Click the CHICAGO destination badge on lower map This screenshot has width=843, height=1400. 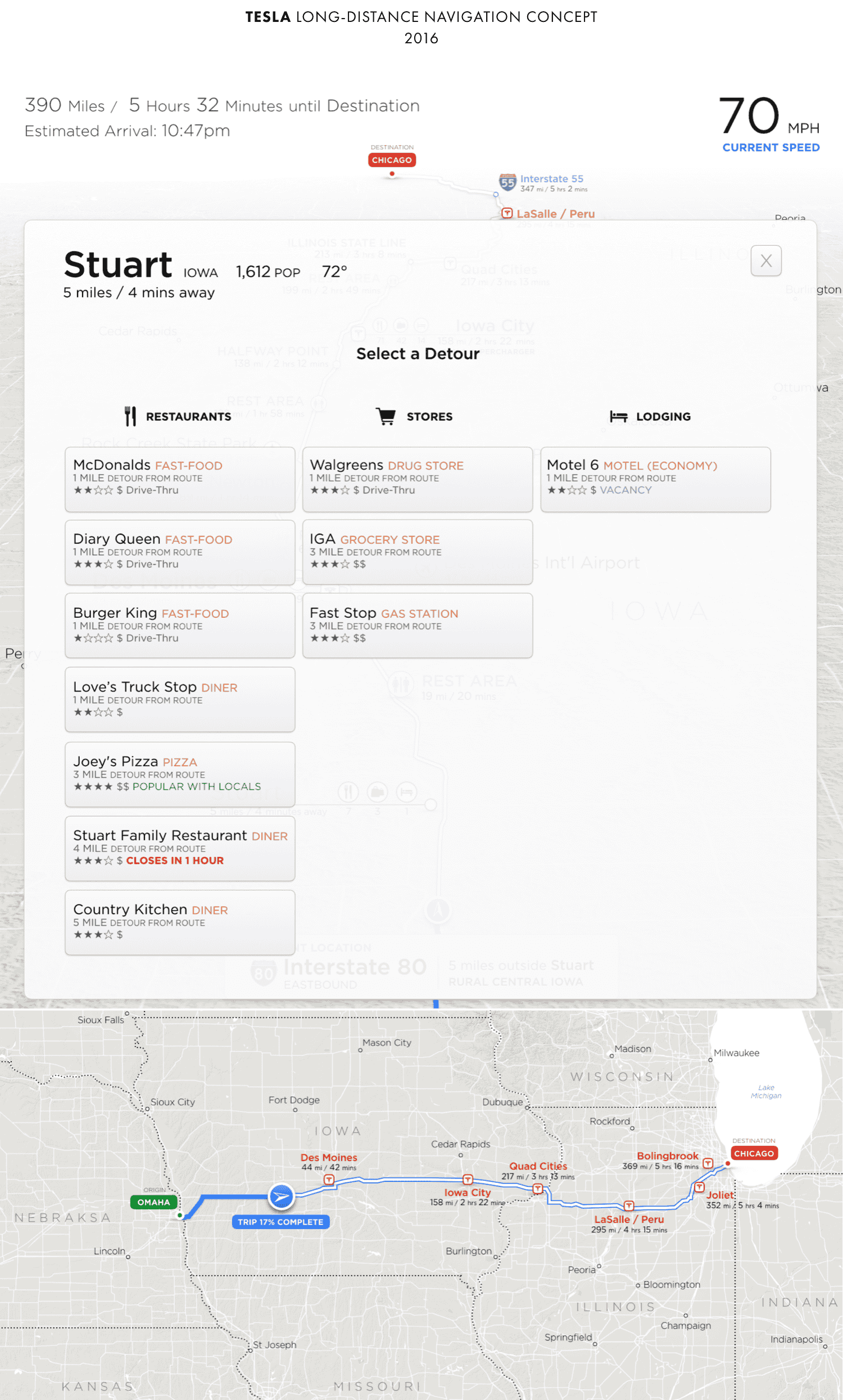pyautogui.click(x=754, y=1153)
